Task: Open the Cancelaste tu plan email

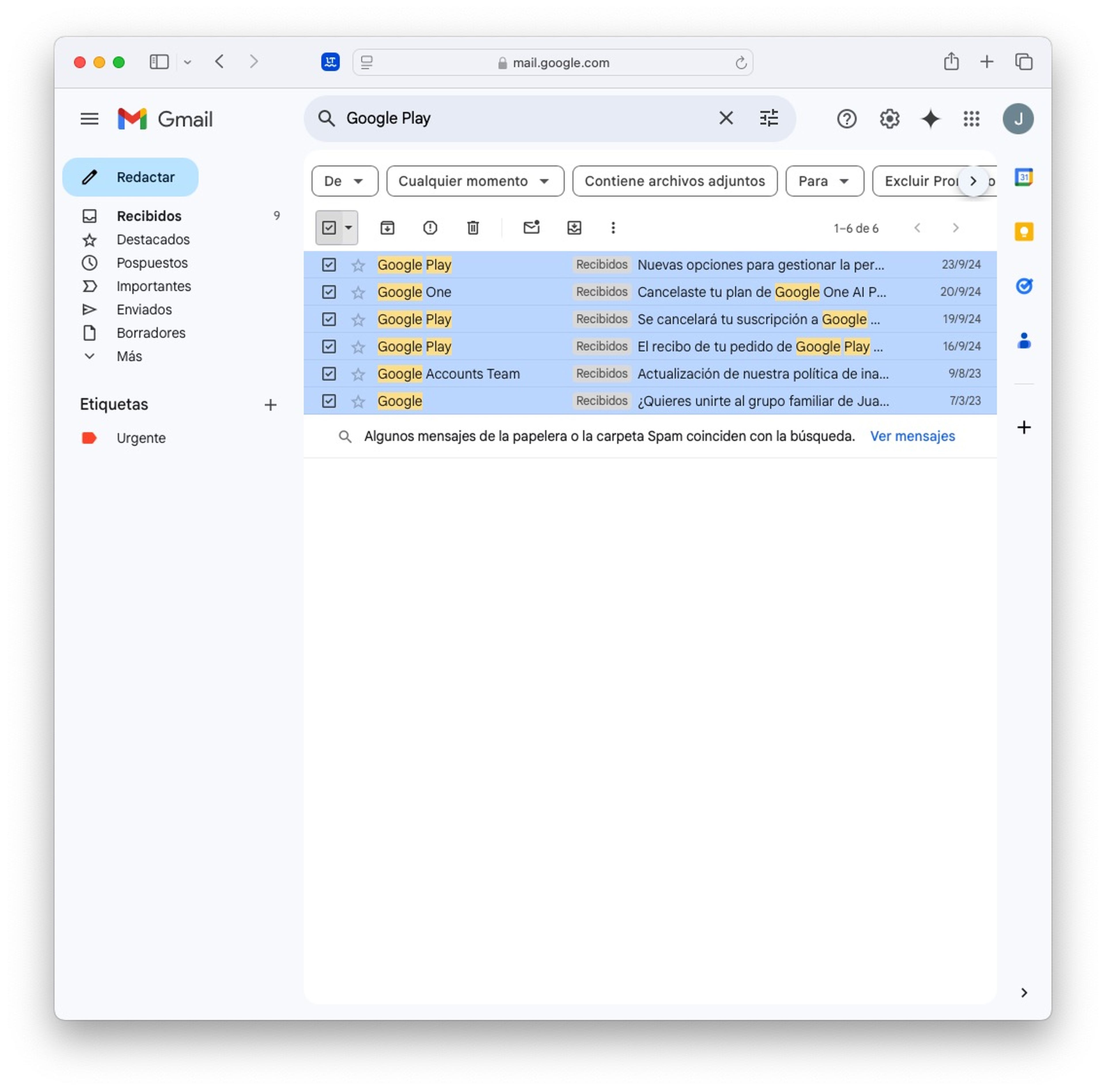Action: tap(650, 292)
